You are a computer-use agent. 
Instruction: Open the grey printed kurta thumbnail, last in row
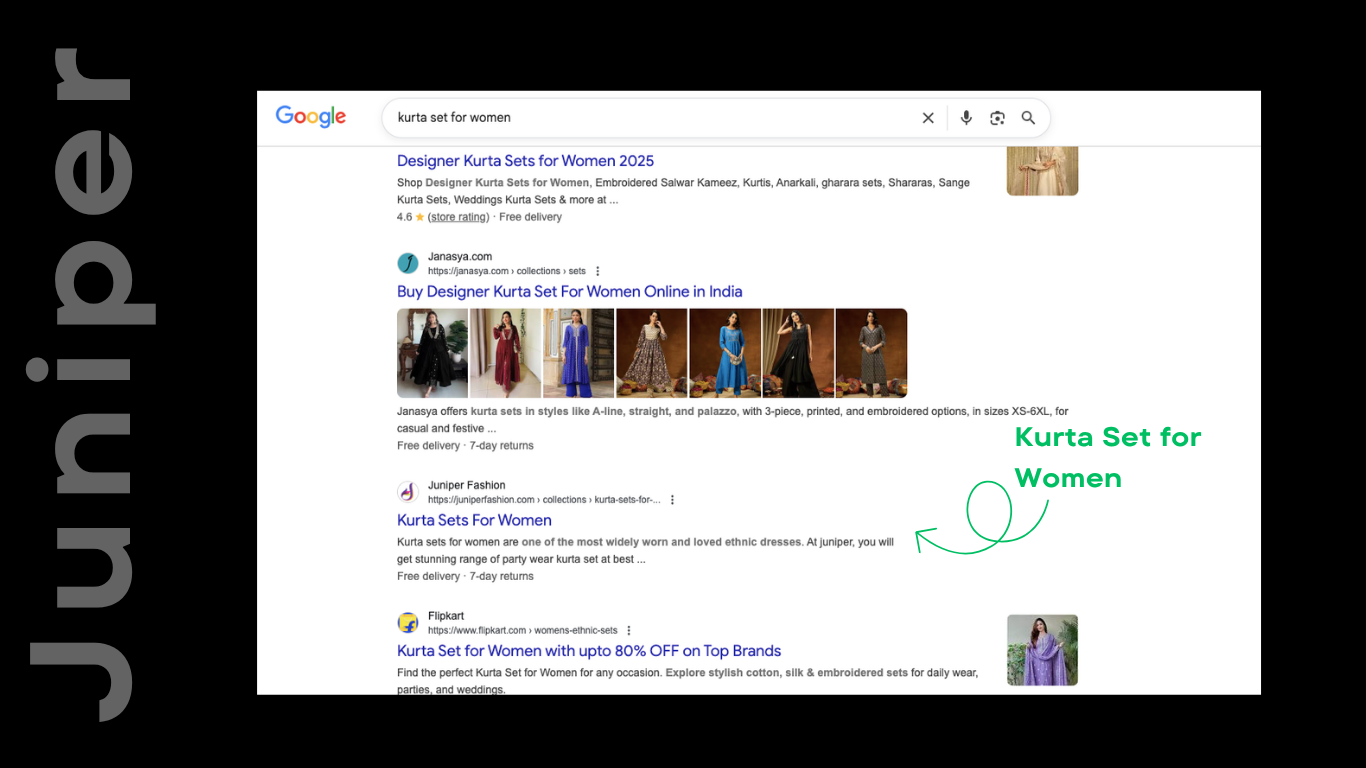[871, 353]
